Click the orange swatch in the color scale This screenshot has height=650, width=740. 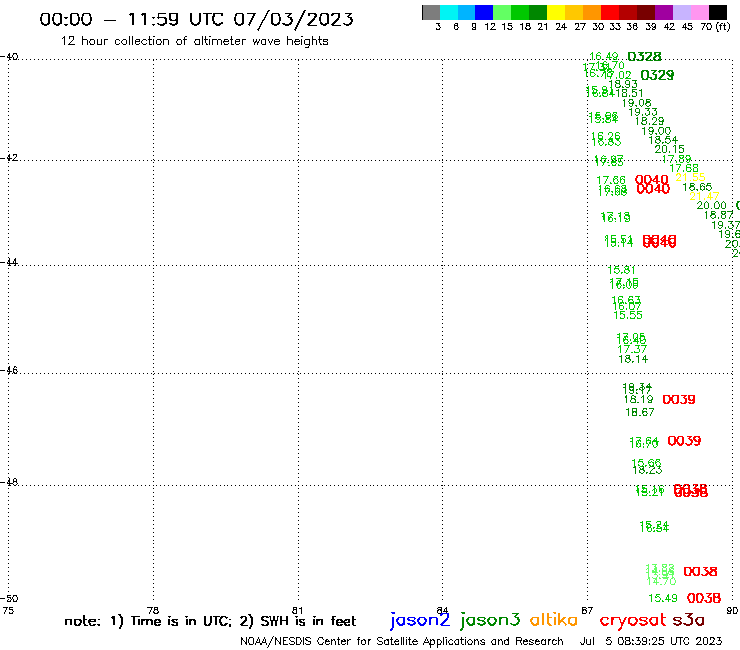point(592,12)
